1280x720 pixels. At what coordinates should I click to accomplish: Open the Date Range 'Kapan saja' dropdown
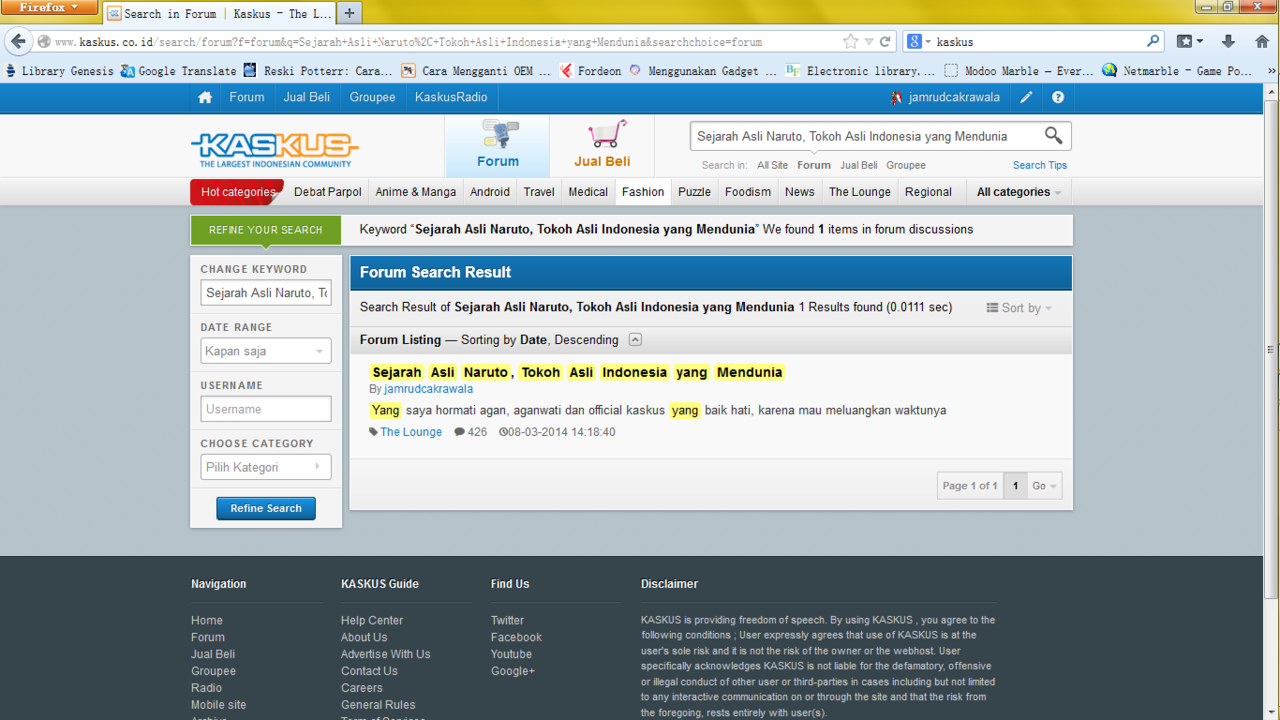tap(266, 351)
